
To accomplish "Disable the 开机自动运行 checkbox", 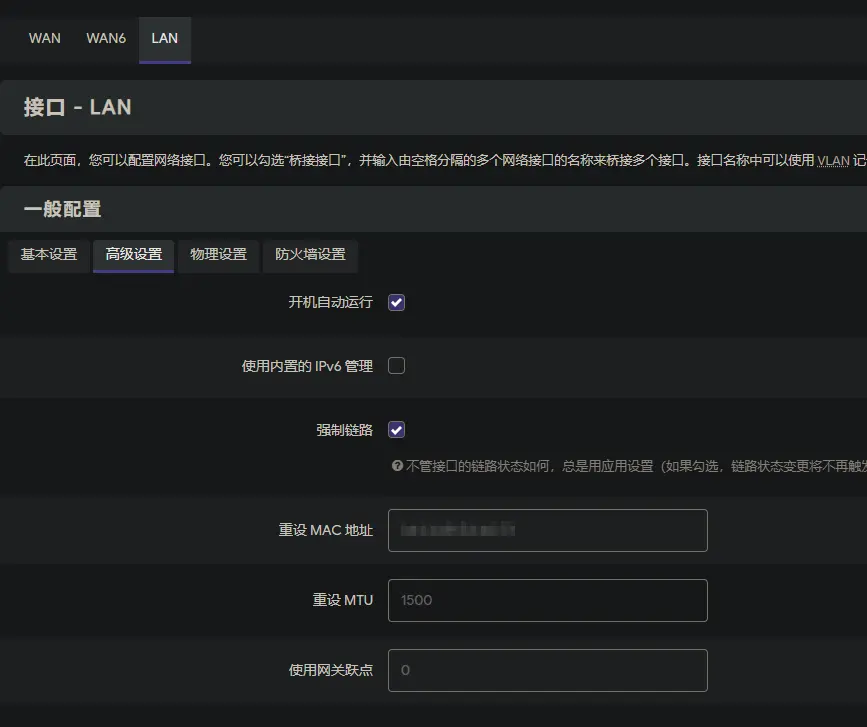I will point(396,303).
